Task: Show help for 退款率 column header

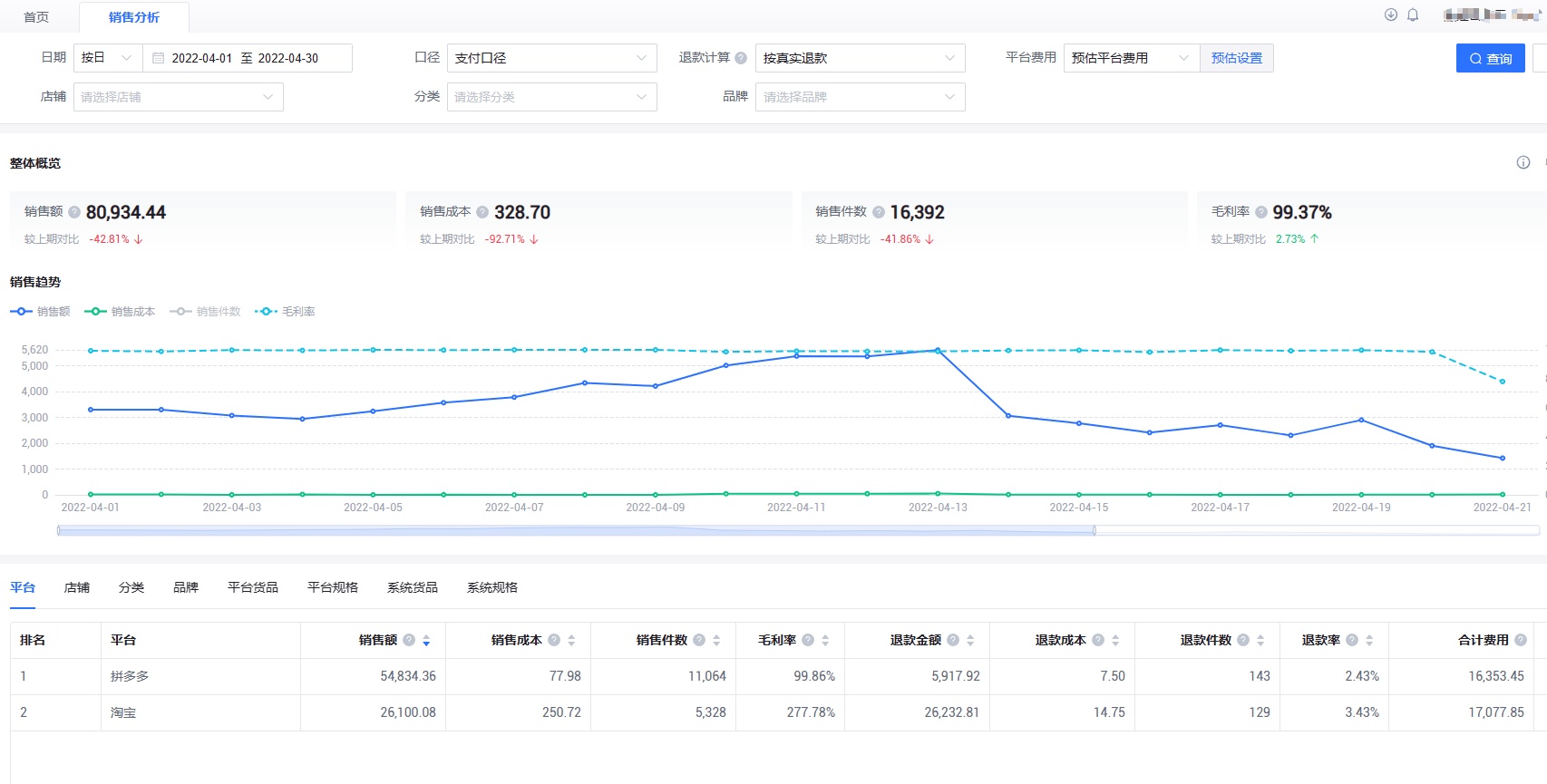Action: 1352,640
